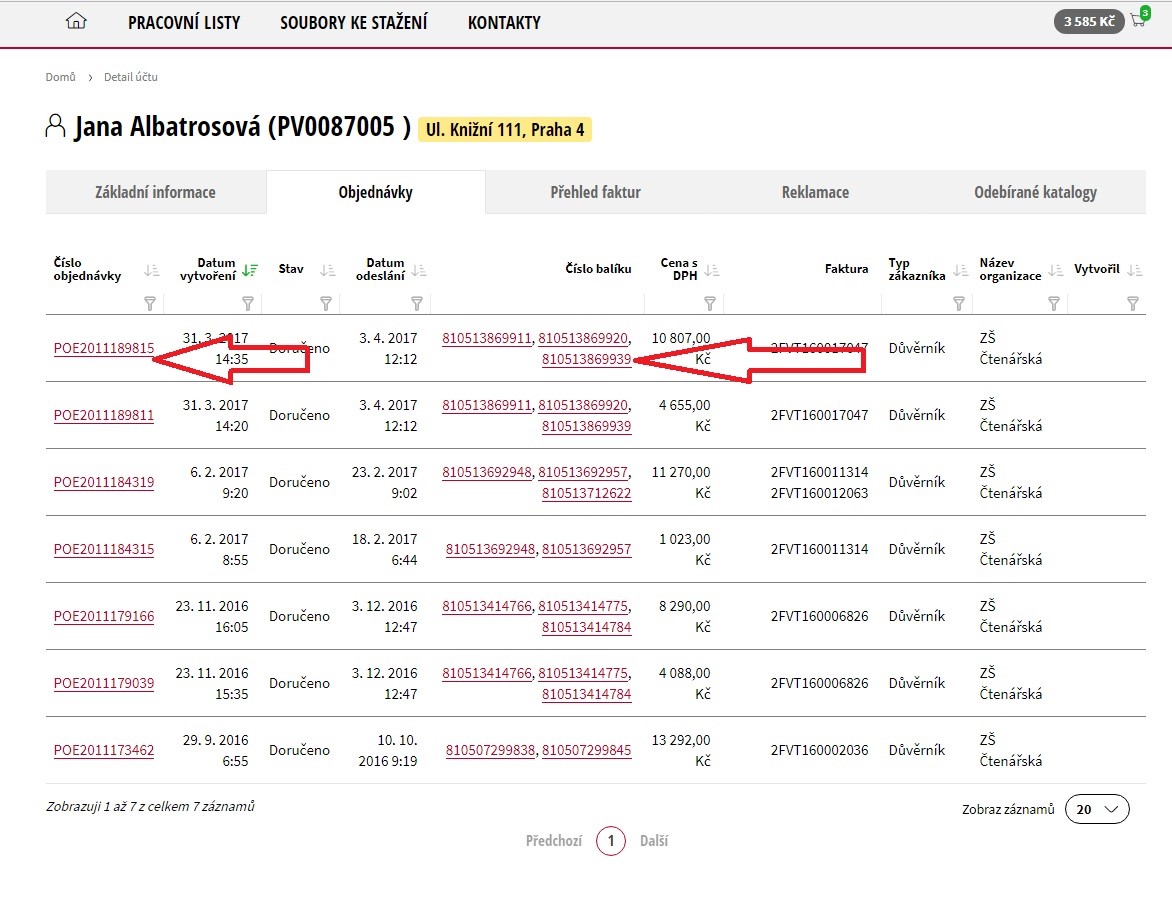Open filter under Cena s DPH column

coord(710,303)
